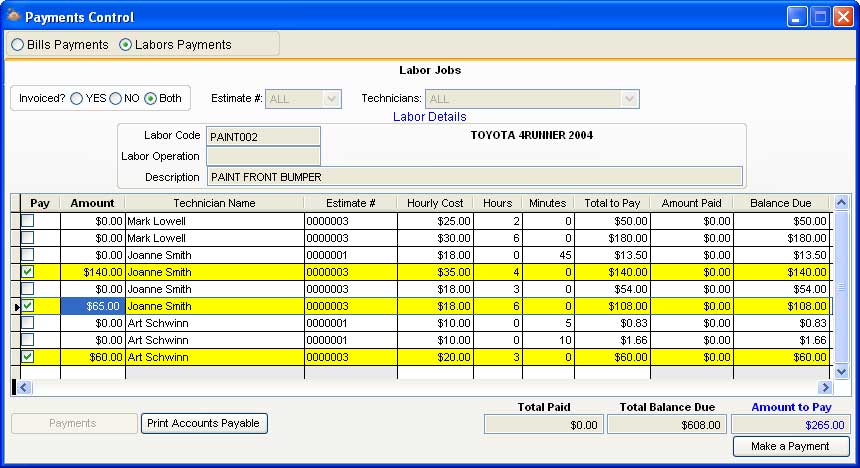The height and width of the screenshot is (468, 860).
Task: Sort by Balance Due column header
Action: coord(781,203)
